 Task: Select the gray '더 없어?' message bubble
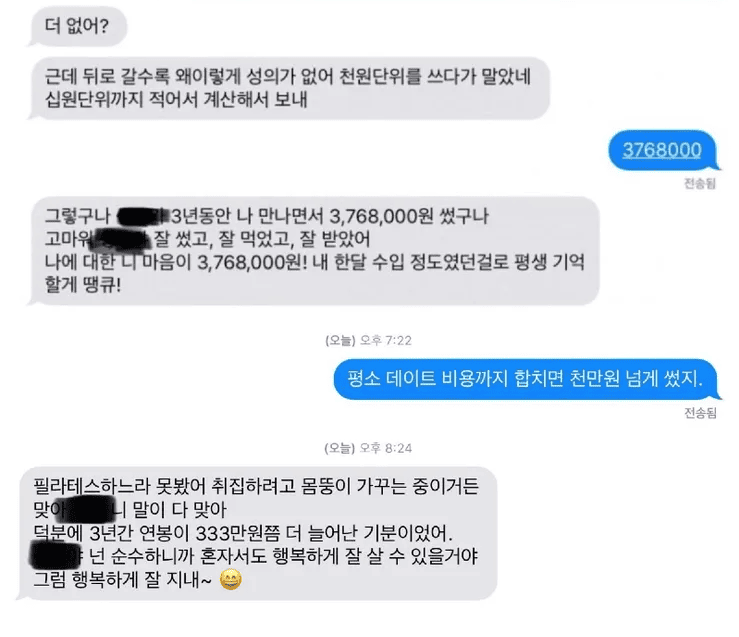78,26
